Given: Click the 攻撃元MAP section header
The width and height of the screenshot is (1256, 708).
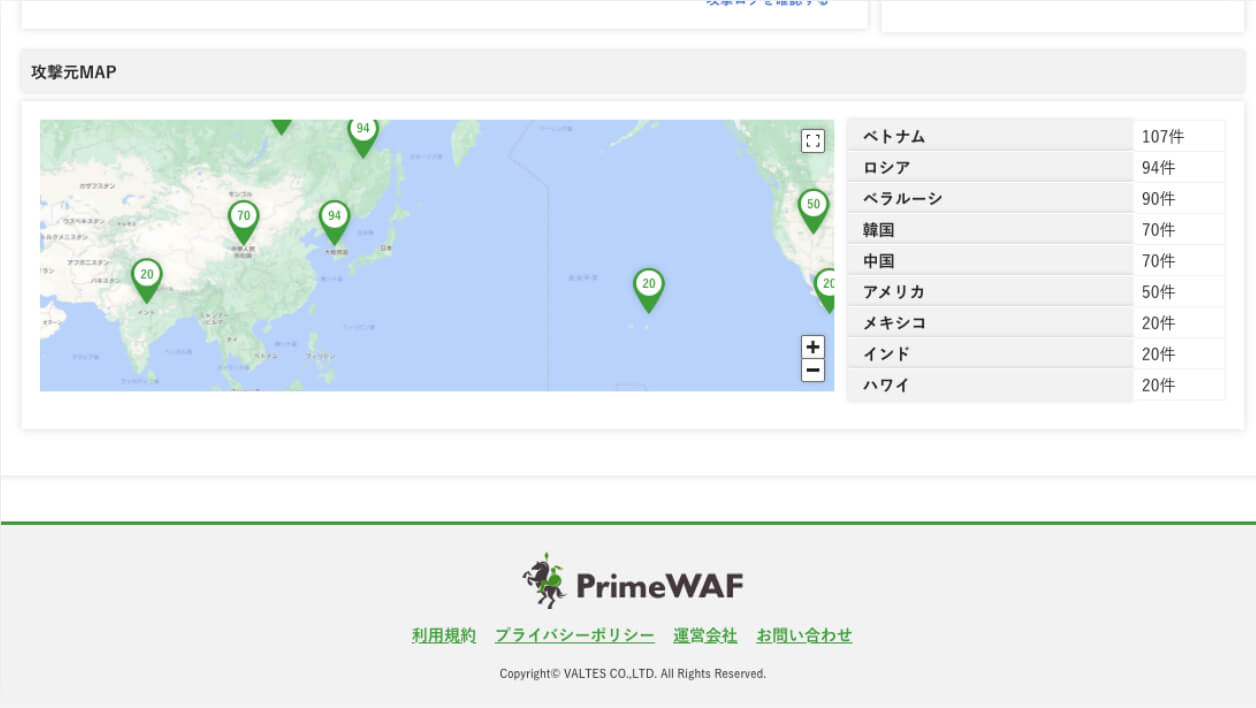Looking at the screenshot, I should click(73, 71).
